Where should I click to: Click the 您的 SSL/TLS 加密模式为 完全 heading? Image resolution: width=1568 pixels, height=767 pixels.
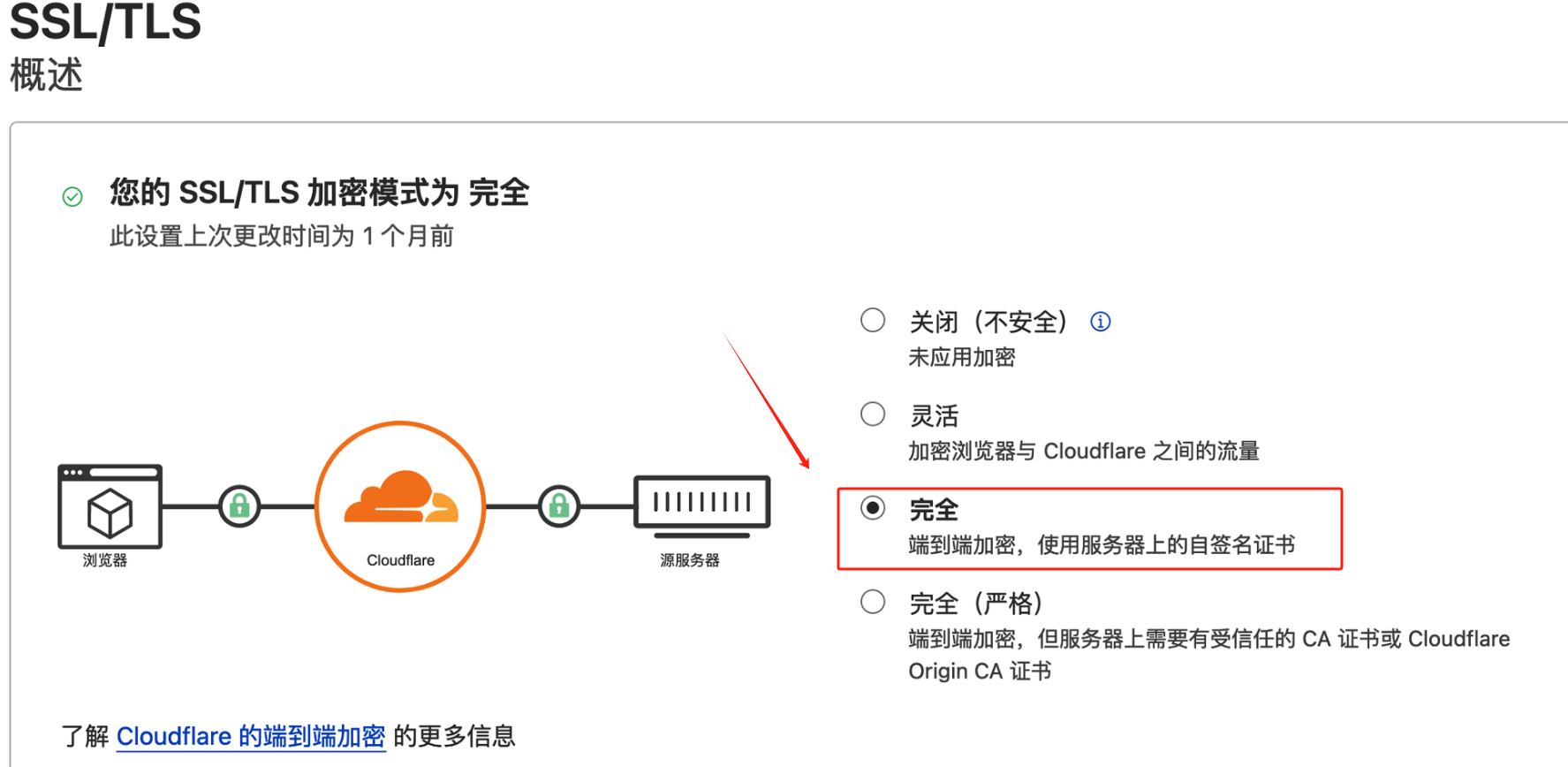tap(319, 192)
